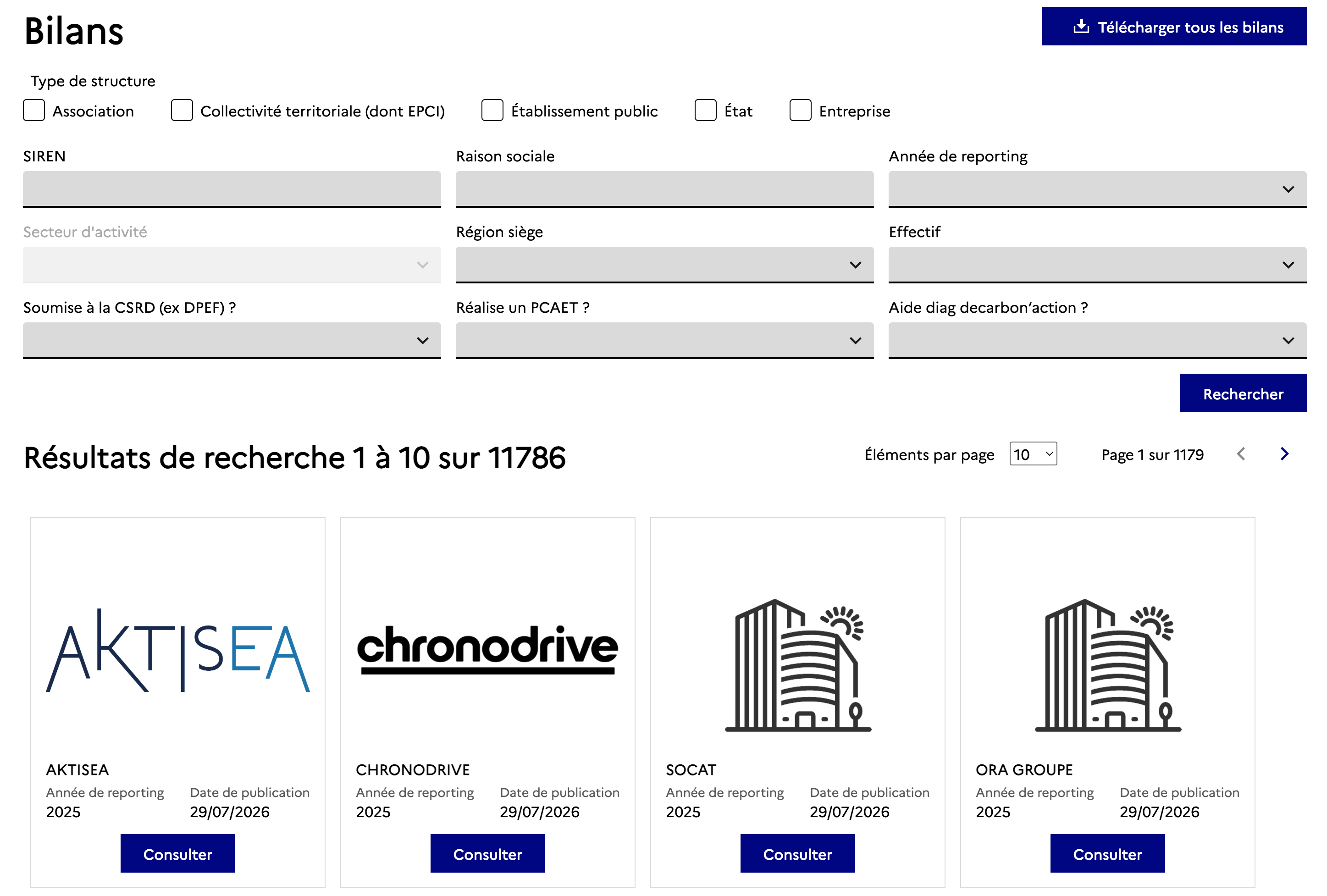Click SOCAT reporting year 2025
The image size is (1327, 896).
tap(683, 812)
